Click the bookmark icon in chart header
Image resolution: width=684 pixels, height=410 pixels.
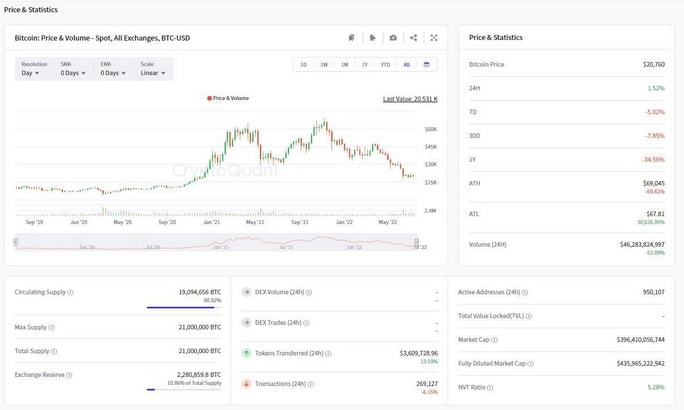[351, 38]
